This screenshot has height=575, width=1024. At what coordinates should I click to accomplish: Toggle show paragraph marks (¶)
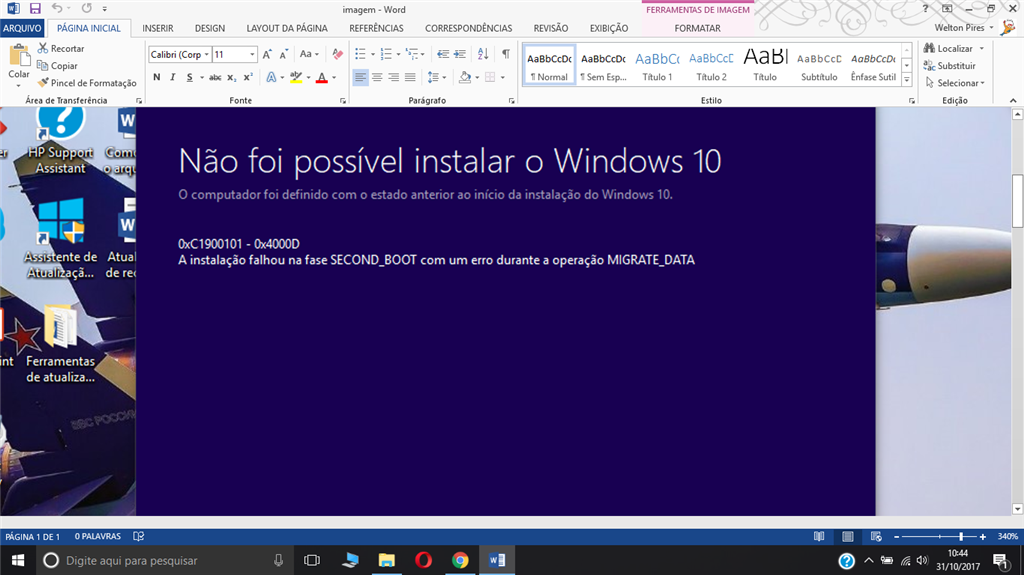(505, 54)
